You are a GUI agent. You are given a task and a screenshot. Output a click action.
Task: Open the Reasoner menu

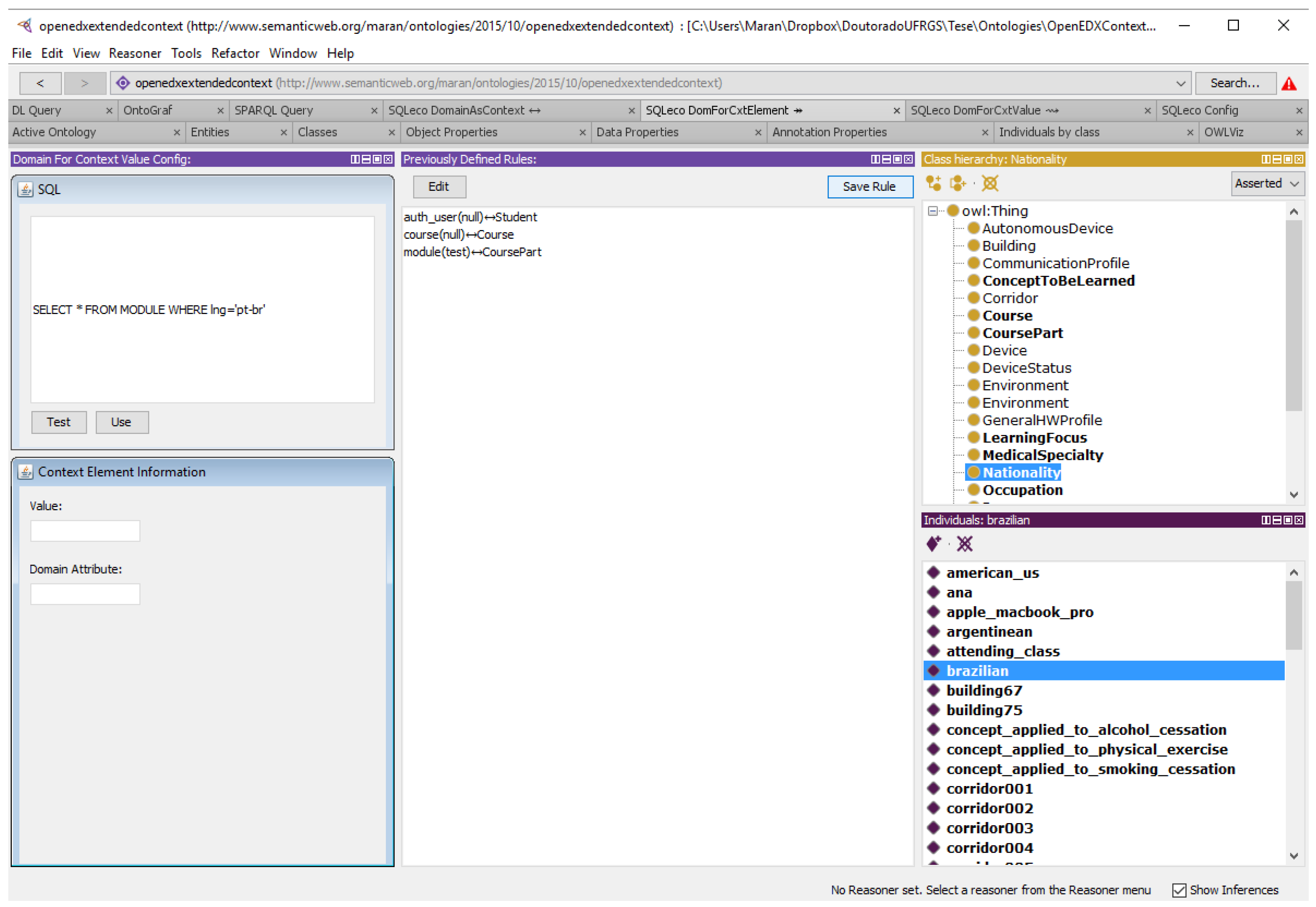click(x=135, y=53)
